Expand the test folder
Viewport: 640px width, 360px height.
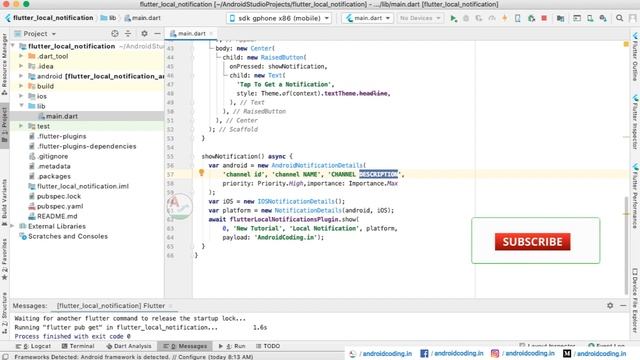click(21, 126)
